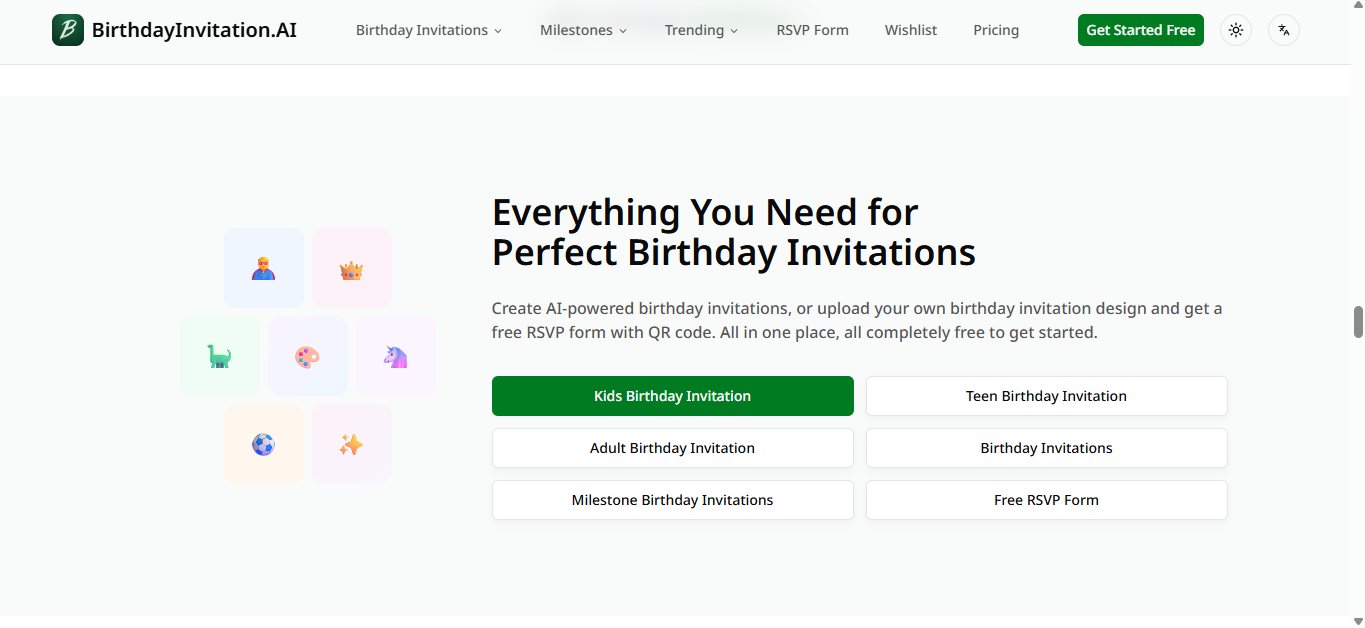This screenshot has width=1365, height=628.
Task: Open the Free RSVP Form option
Action: click(1046, 500)
